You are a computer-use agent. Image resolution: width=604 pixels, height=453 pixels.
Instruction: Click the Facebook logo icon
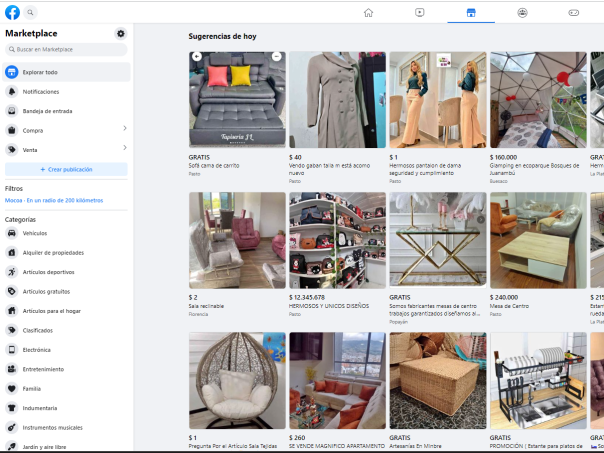[13, 12]
